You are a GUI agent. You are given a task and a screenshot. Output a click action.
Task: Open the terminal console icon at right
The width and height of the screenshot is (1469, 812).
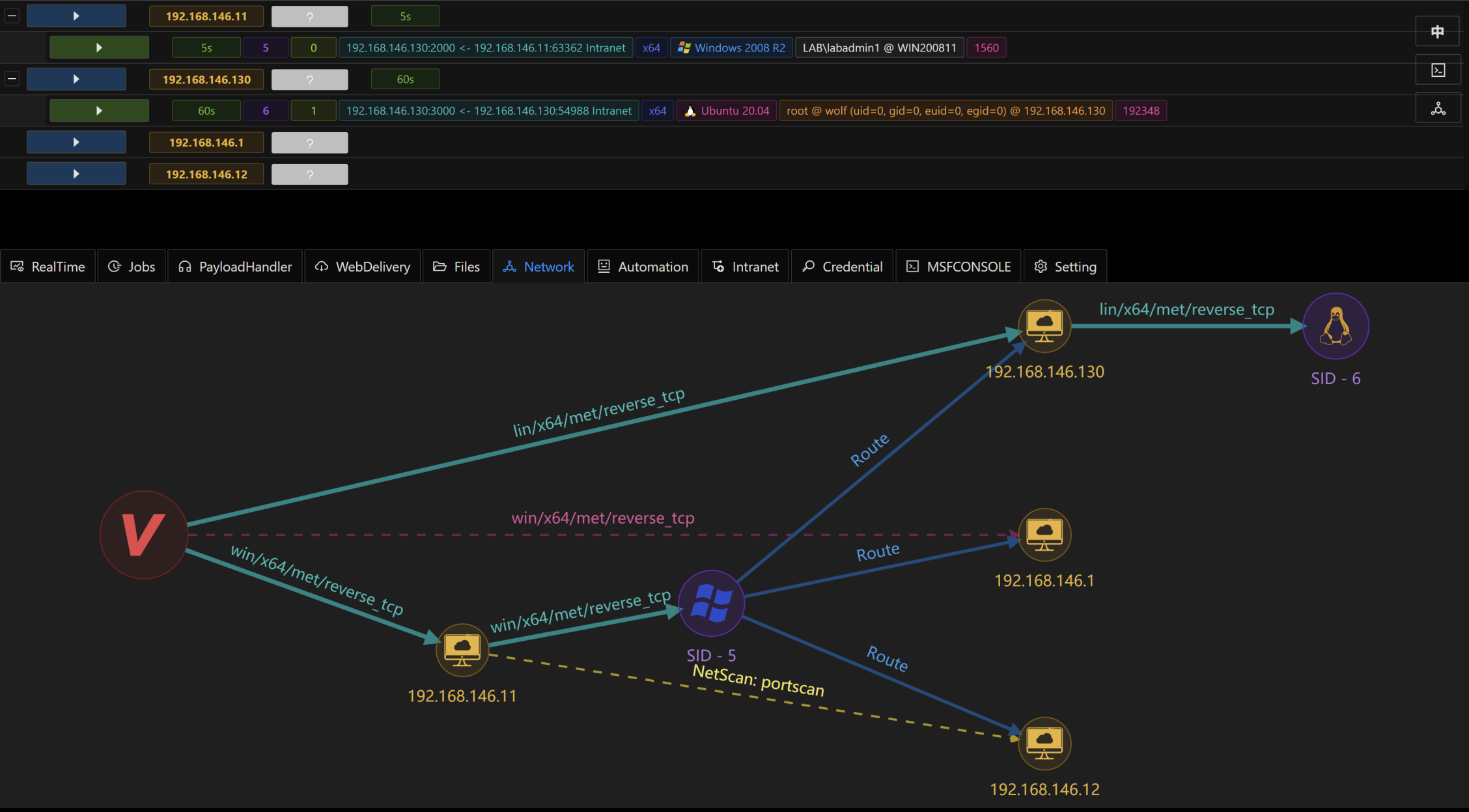[1438, 70]
